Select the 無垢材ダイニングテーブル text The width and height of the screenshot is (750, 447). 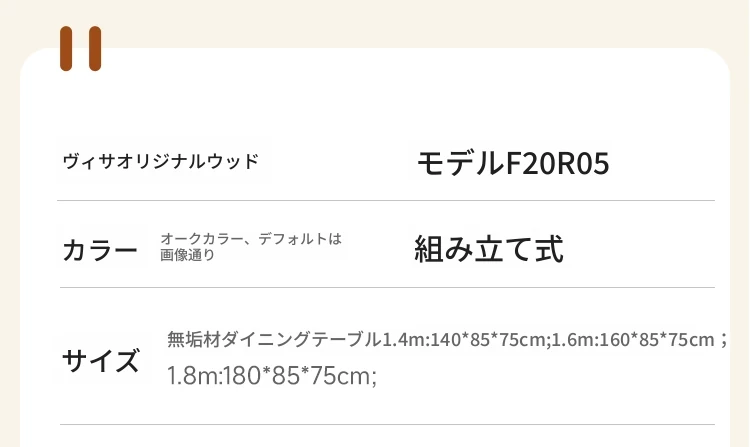pos(275,339)
